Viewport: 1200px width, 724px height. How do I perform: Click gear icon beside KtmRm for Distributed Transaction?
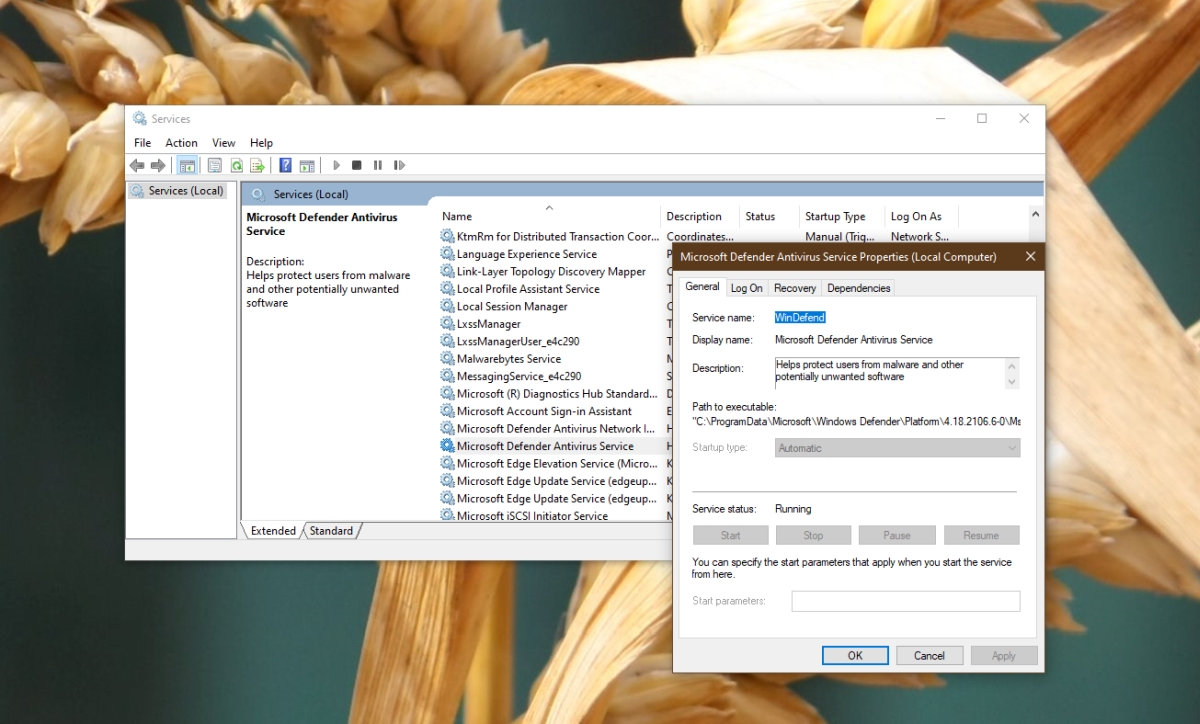point(448,237)
